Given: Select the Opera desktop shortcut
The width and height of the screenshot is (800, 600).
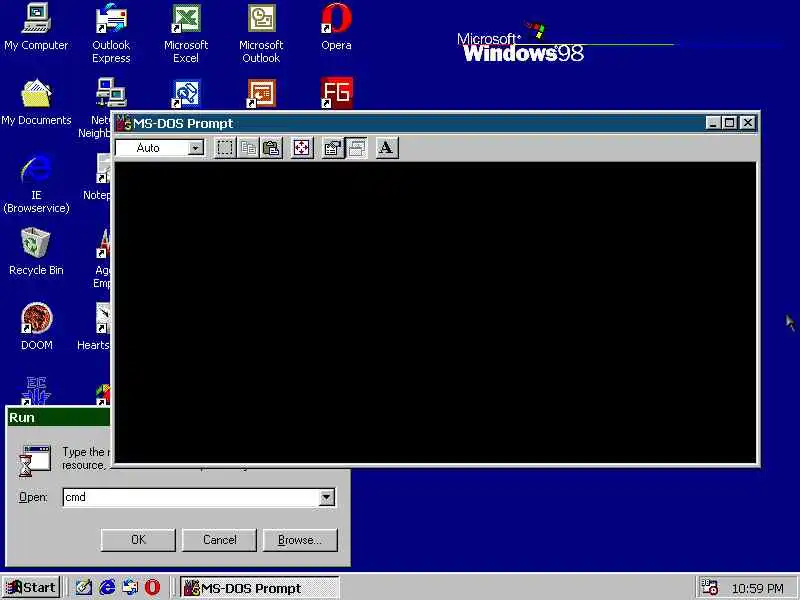Looking at the screenshot, I should tap(336, 27).
